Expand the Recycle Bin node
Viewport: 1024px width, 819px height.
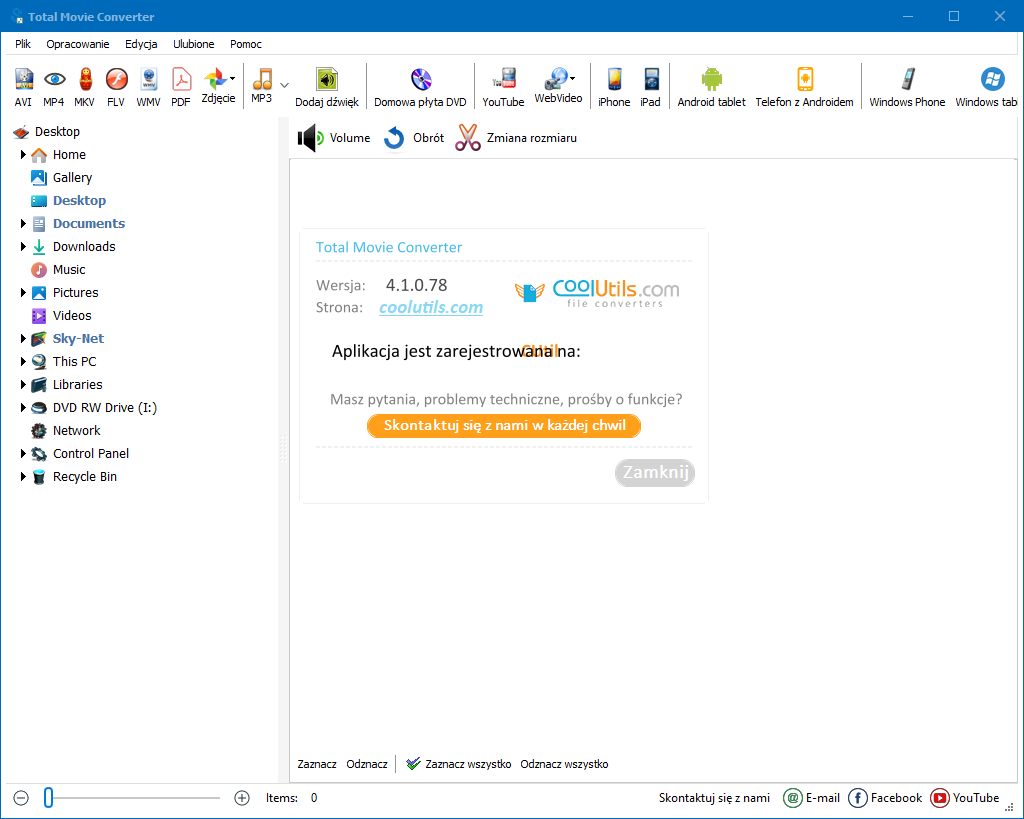pyautogui.click(x=23, y=476)
